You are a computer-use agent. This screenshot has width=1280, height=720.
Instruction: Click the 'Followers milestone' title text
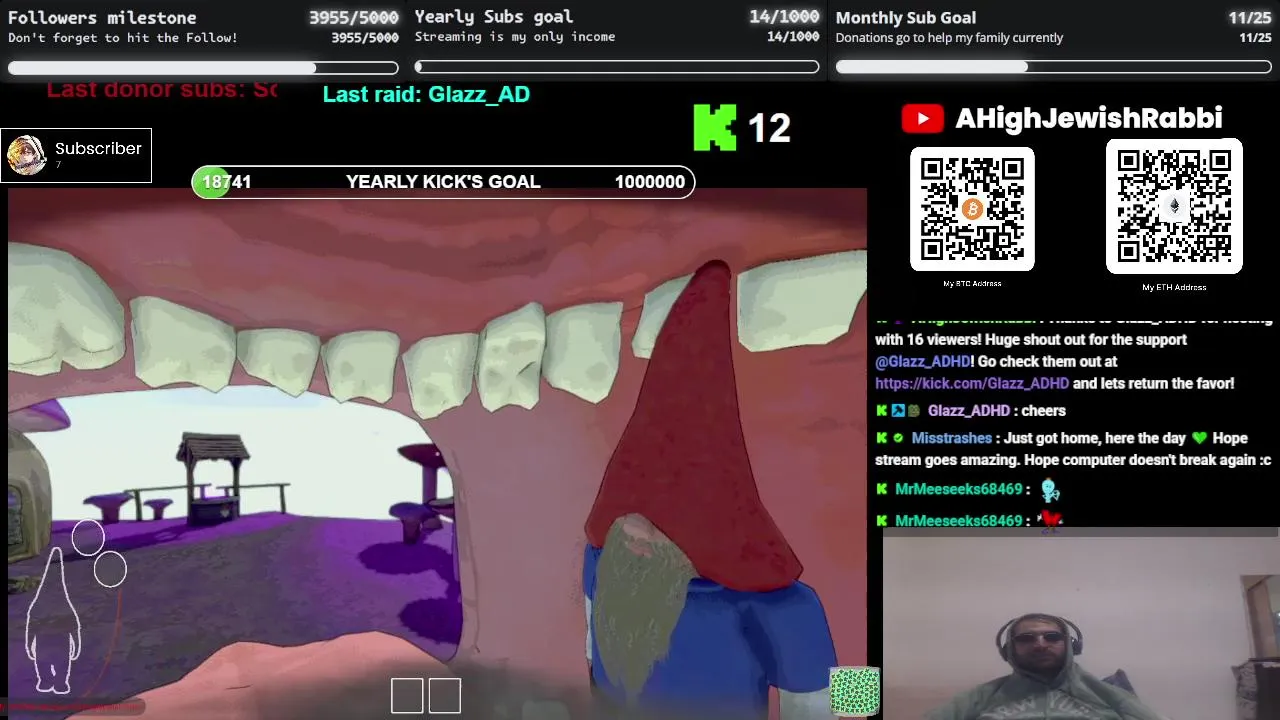102,18
